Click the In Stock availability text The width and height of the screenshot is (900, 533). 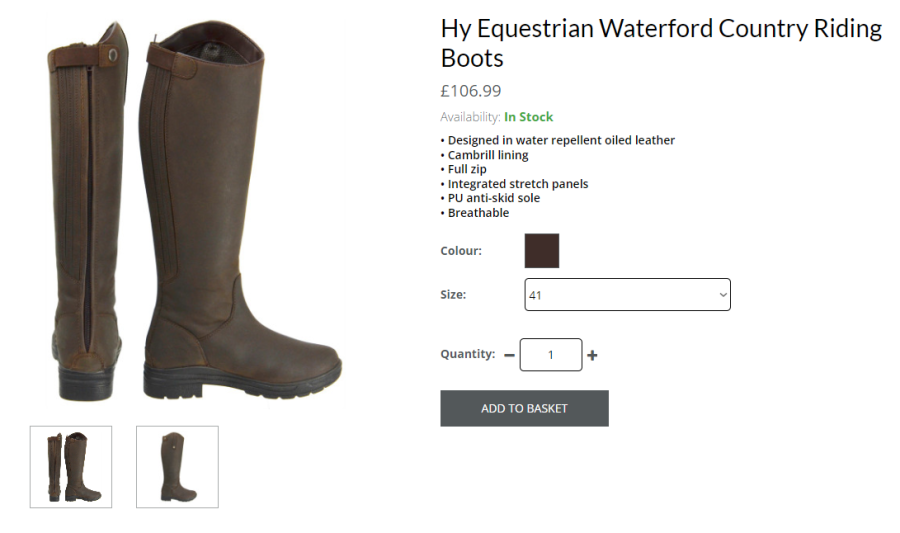(529, 117)
